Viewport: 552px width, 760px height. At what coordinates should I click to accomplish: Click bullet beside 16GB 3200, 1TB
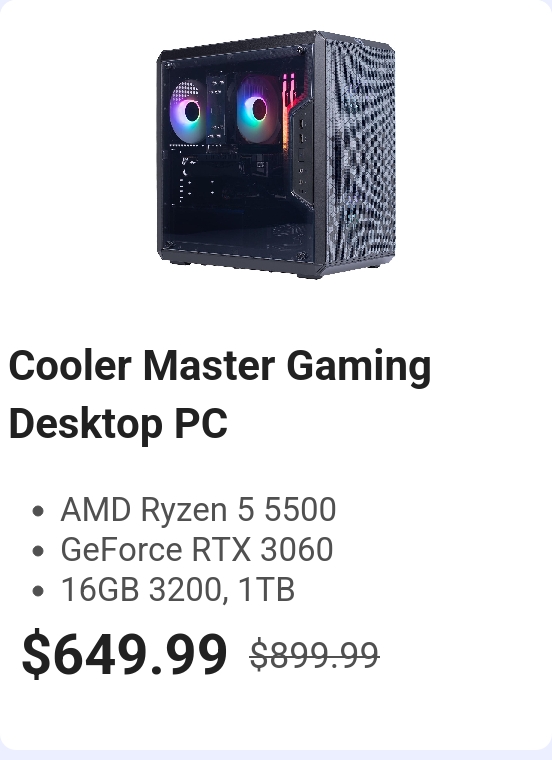coord(38,591)
